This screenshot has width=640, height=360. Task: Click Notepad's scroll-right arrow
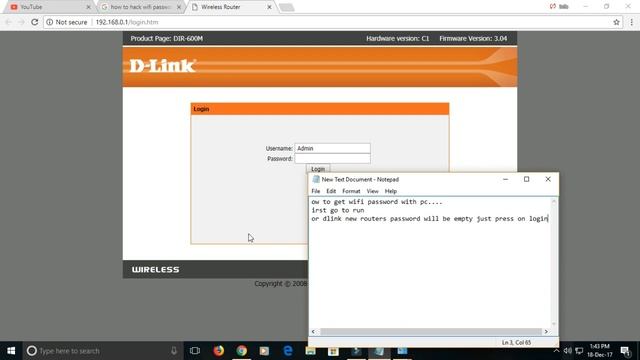(x=546, y=331)
